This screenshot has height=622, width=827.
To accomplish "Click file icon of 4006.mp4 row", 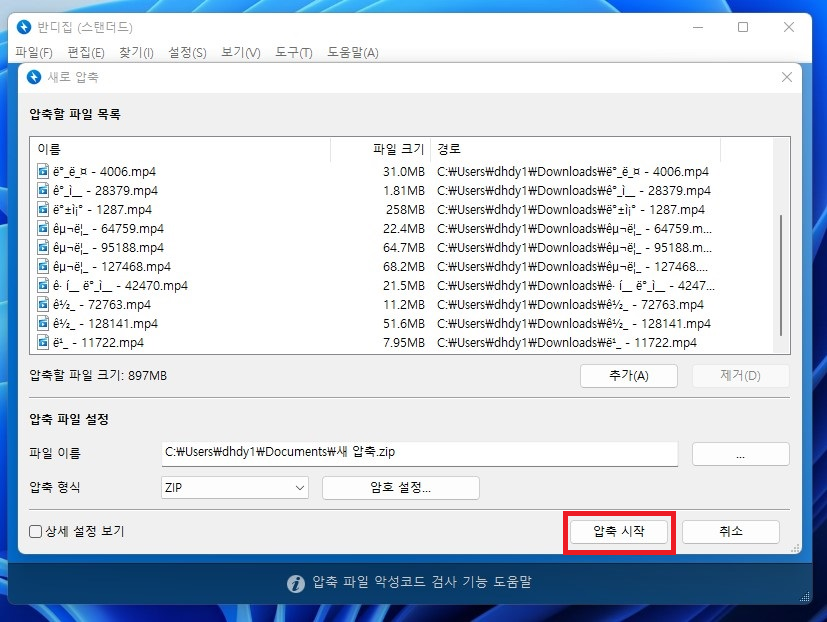I will coord(43,171).
